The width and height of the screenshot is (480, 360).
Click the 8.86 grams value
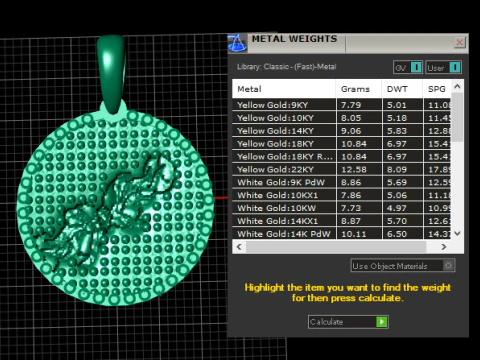click(351, 182)
